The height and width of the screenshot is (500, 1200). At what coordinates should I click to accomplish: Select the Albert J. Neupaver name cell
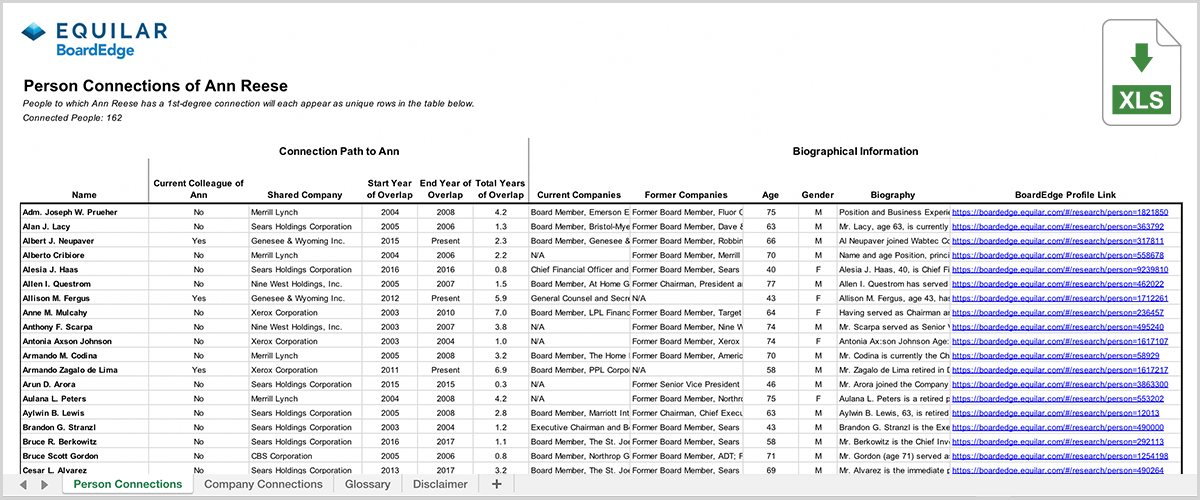pyautogui.click(x=84, y=241)
